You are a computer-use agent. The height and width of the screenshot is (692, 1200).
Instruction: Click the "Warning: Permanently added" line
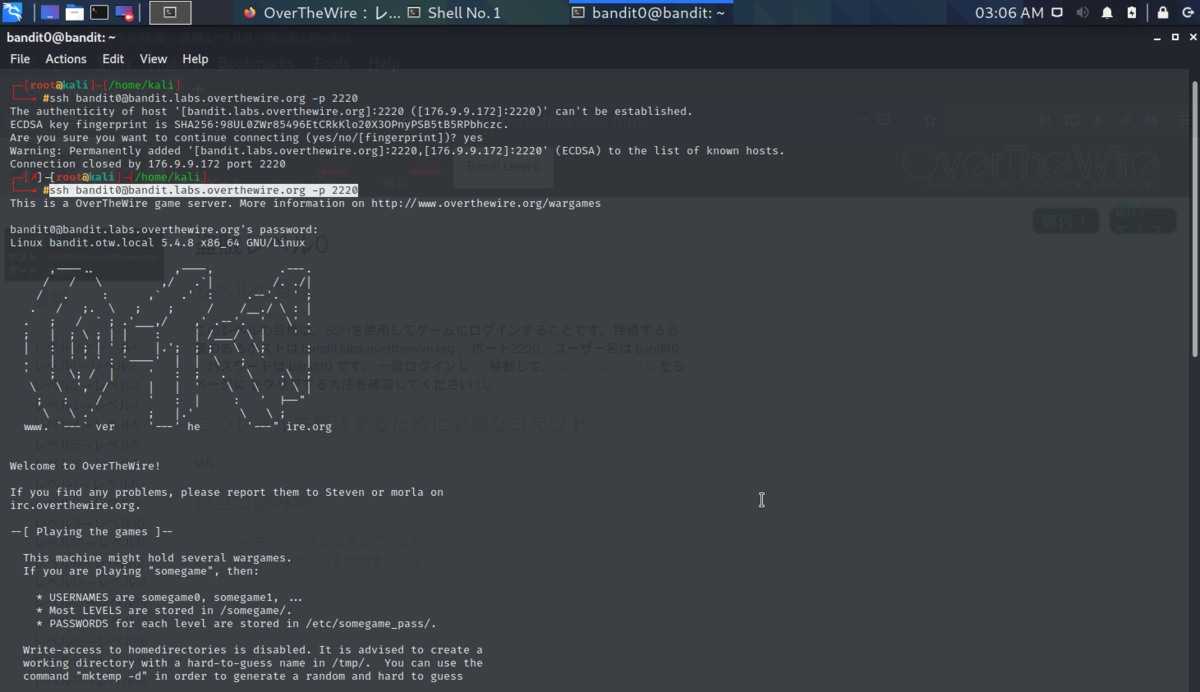tap(397, 150)
